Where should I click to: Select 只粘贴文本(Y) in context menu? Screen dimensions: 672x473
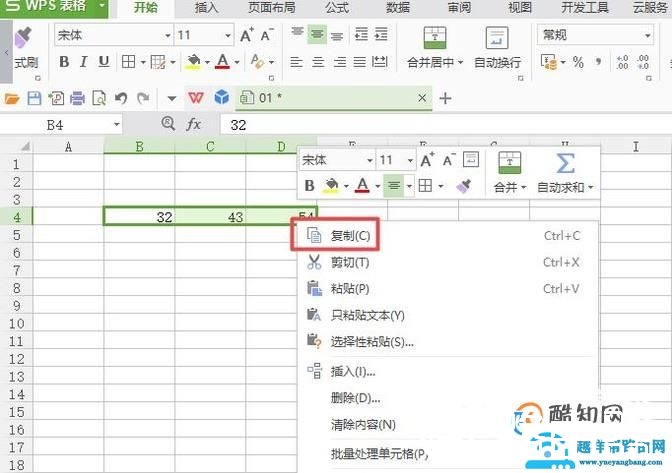(446, 315)
